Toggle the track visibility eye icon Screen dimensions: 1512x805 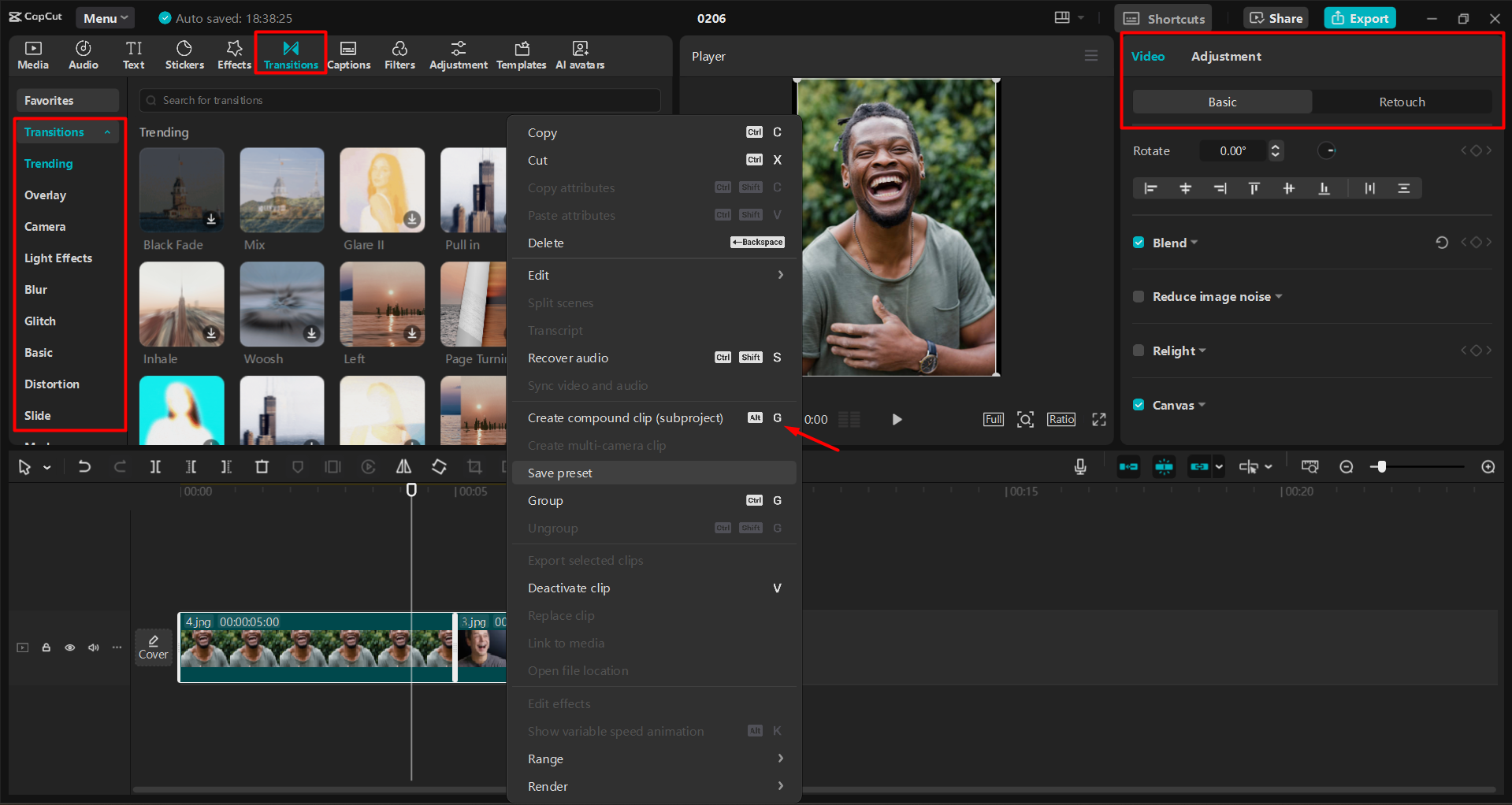[x=69, y=647]
